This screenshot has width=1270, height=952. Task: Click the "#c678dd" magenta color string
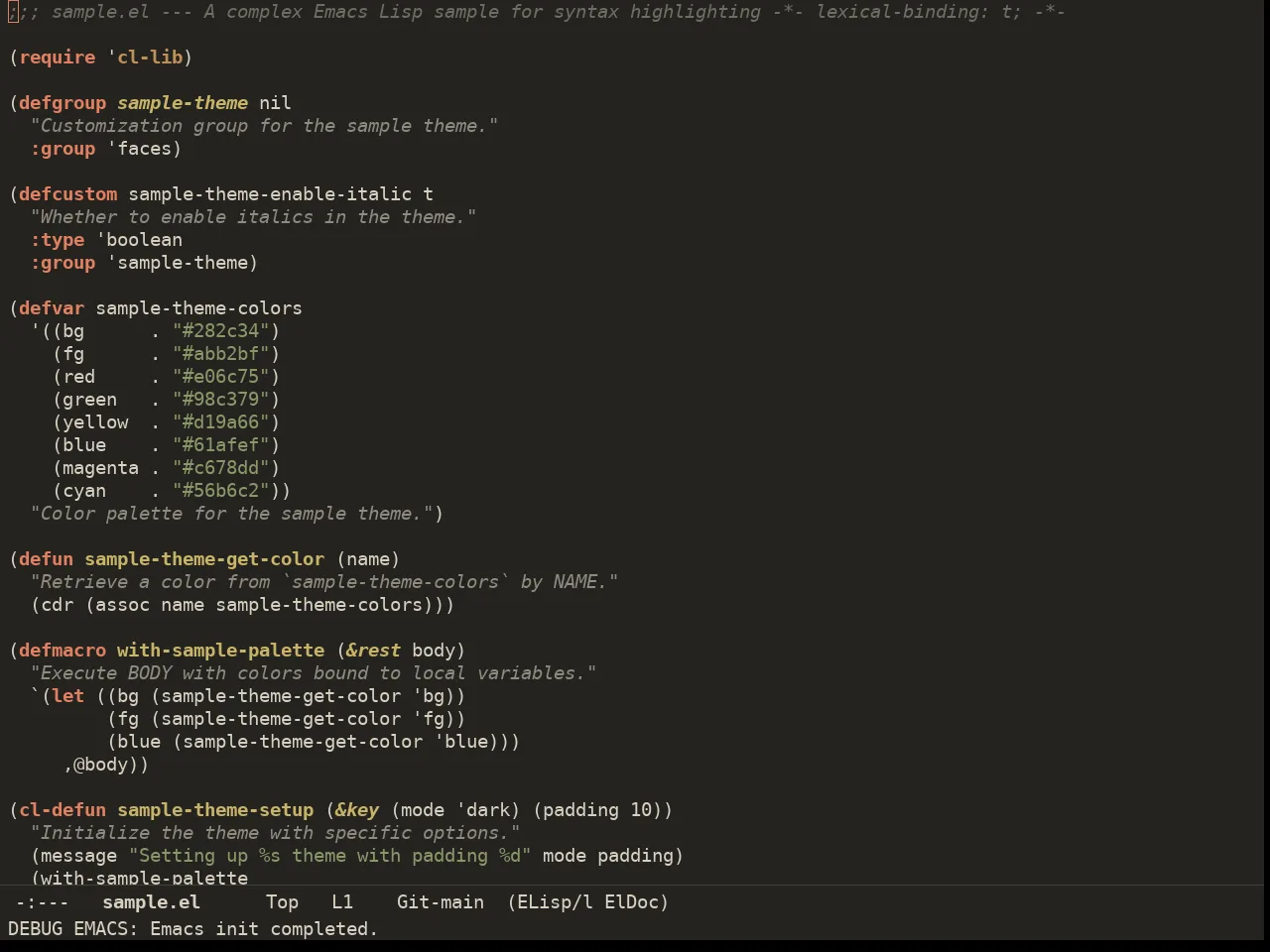pyautogui.click(x=221, y=468)
